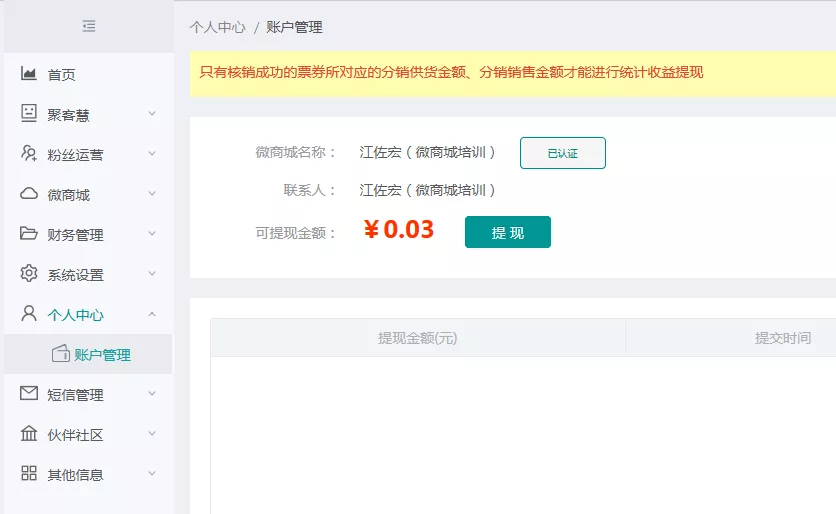The width and height of the screenshot is (836, 514).
Task: Expand the 财务管理 submenu arrow
Action: [x=152, y=234]
